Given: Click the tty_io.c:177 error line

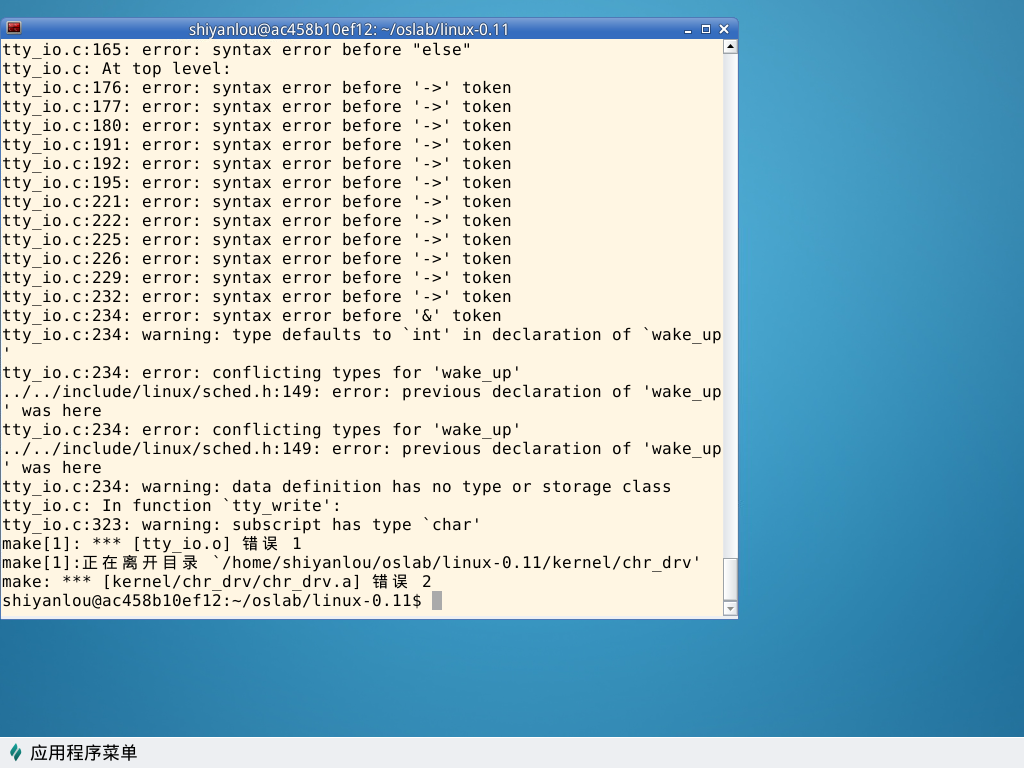Looking at the screenshot, I should (x=257, y=106).
